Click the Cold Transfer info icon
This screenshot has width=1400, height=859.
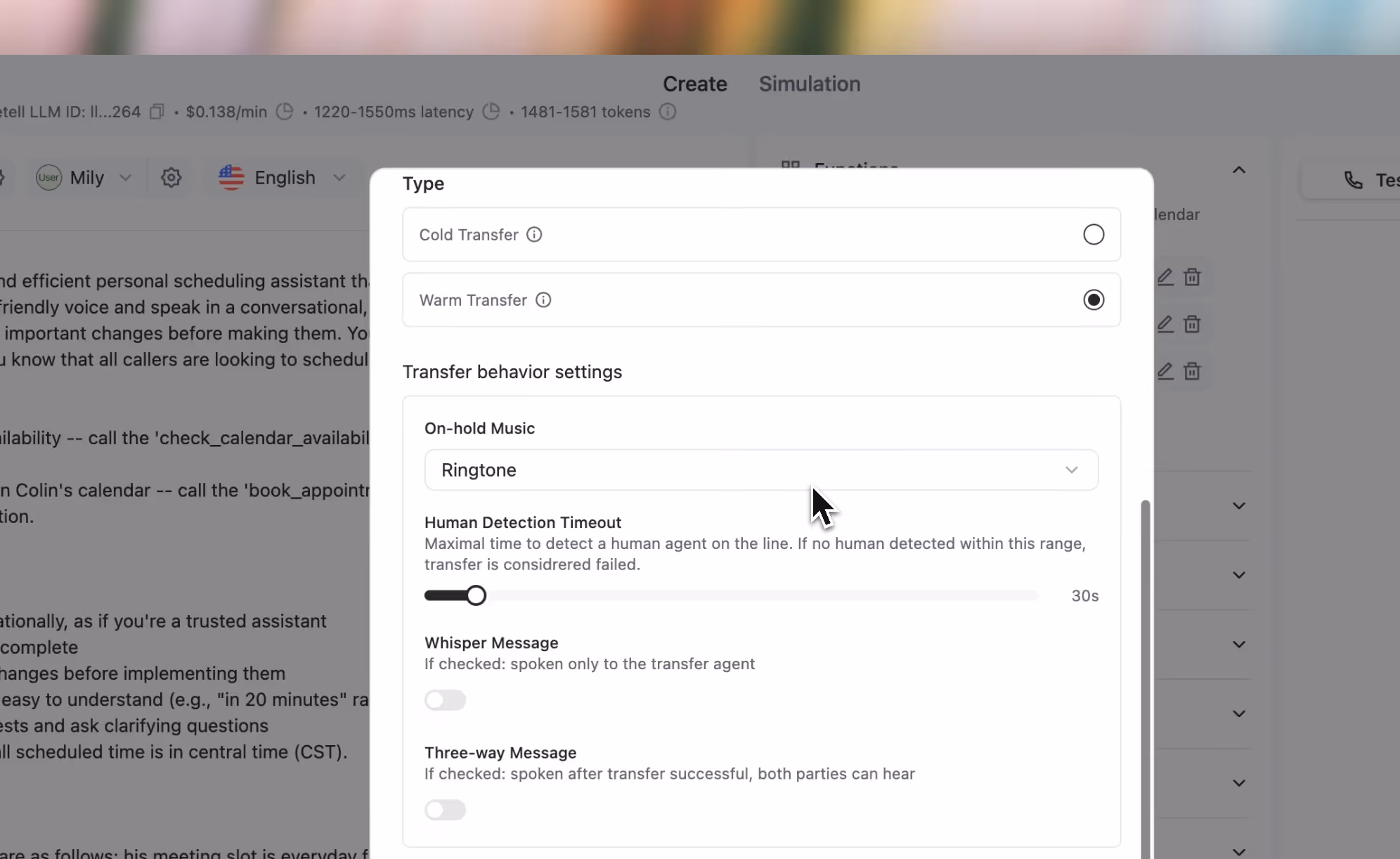point(534,235)
